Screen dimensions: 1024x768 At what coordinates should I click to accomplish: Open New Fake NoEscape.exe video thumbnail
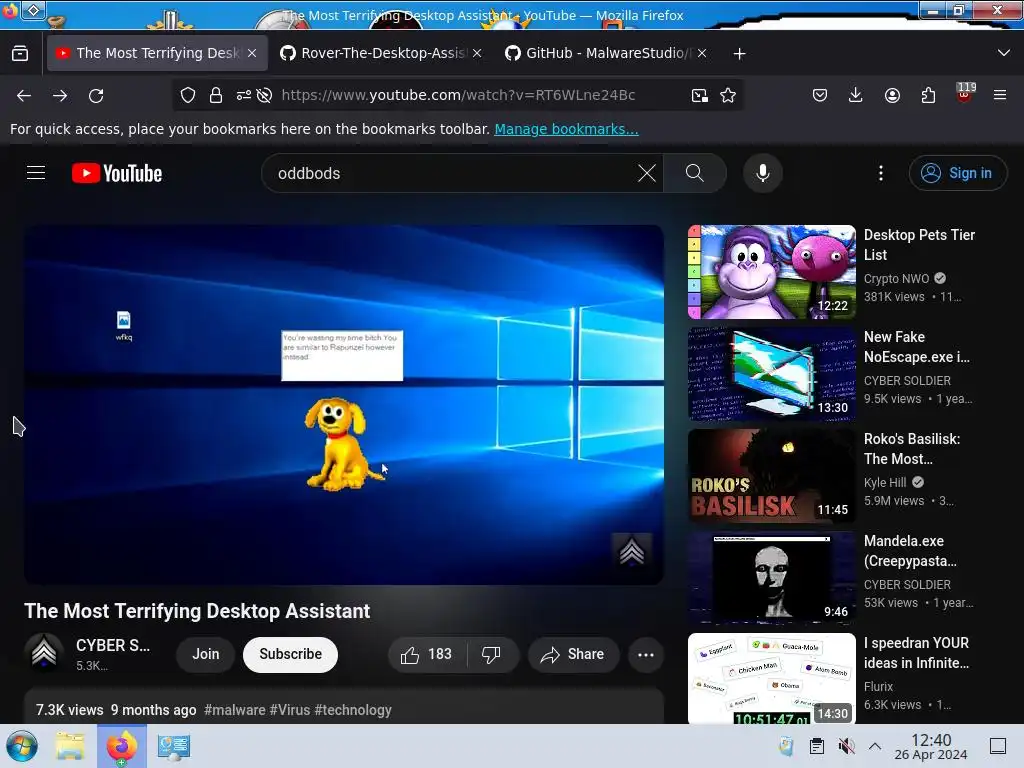pyautogui.click(x=772, y=374)
